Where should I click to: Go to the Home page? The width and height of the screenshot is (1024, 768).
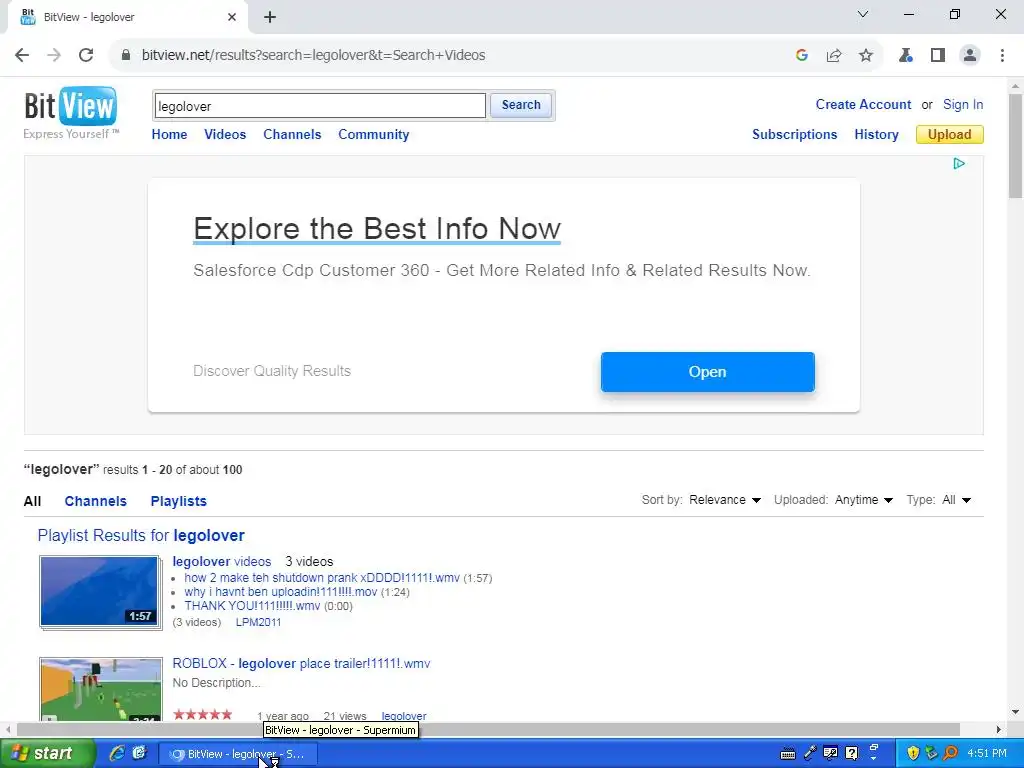click(169, 135)
